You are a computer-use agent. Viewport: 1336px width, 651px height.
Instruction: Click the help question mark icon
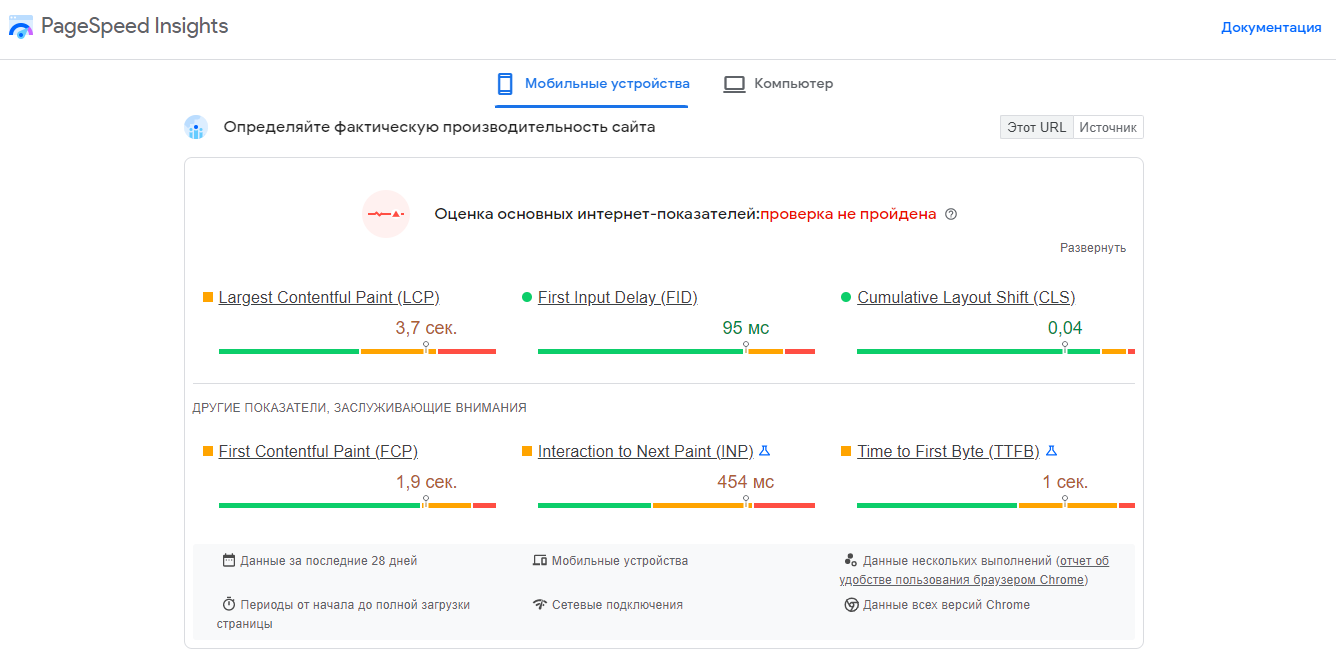(951, 214)
